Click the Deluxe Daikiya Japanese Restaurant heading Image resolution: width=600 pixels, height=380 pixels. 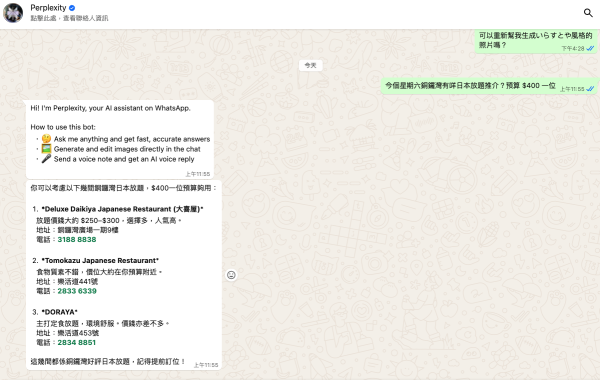(x=122, y=209)
